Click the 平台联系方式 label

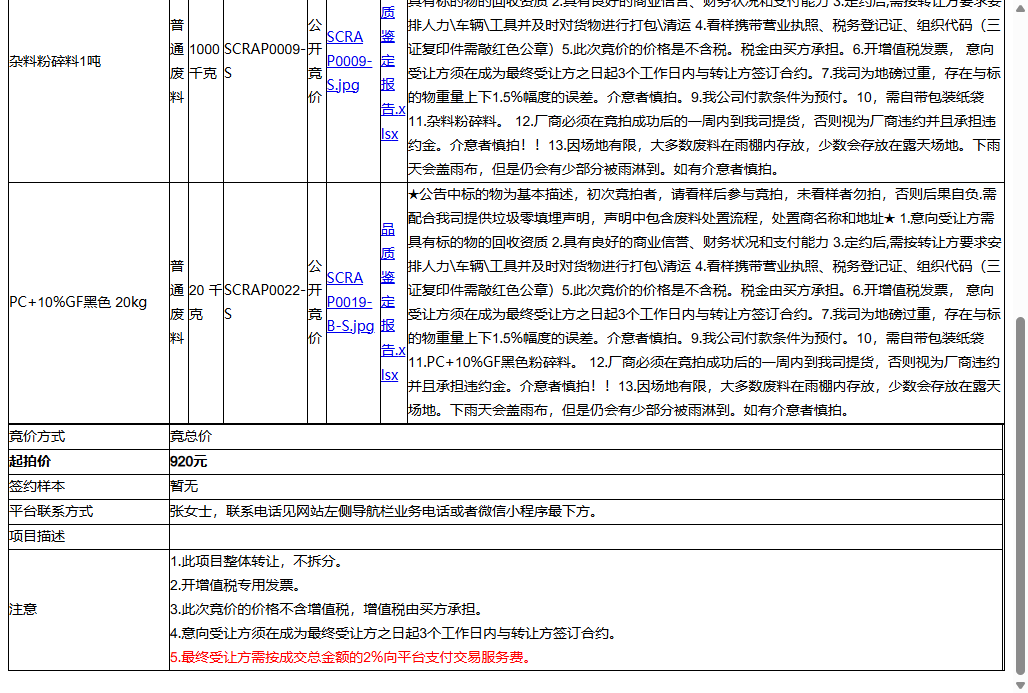click(51, 511)
